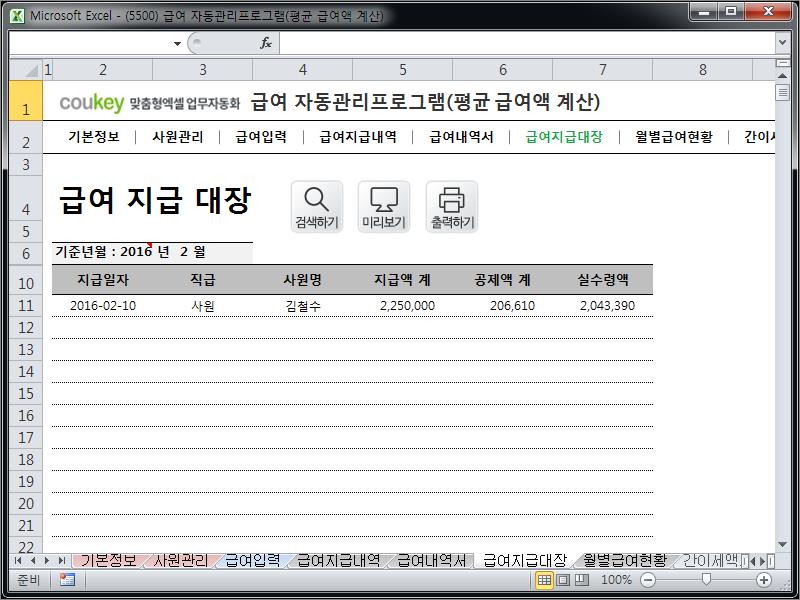800x600 pixels.
Task: Click the 100% zoom level
Action: click(x=616, y=580)
